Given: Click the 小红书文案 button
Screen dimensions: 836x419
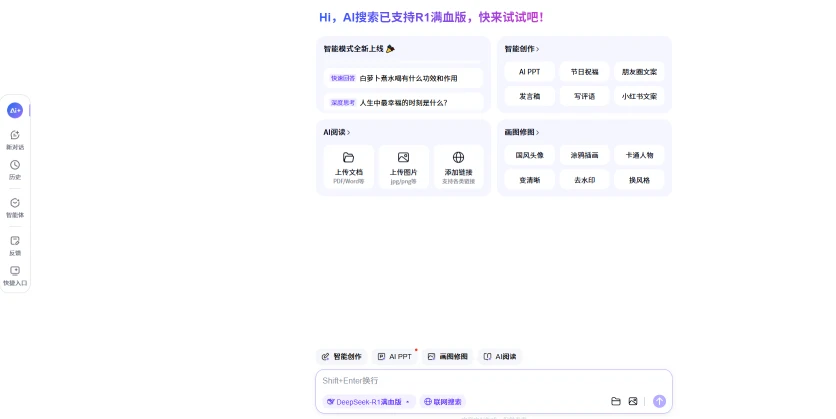Looking at the screenshot, I should tap(639, 96).
